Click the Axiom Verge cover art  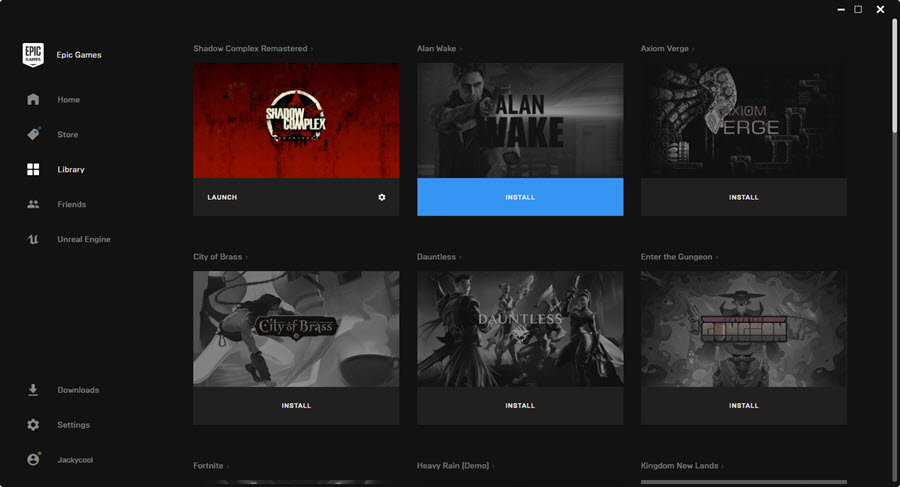pyautogui.click(x=743, y=120)
